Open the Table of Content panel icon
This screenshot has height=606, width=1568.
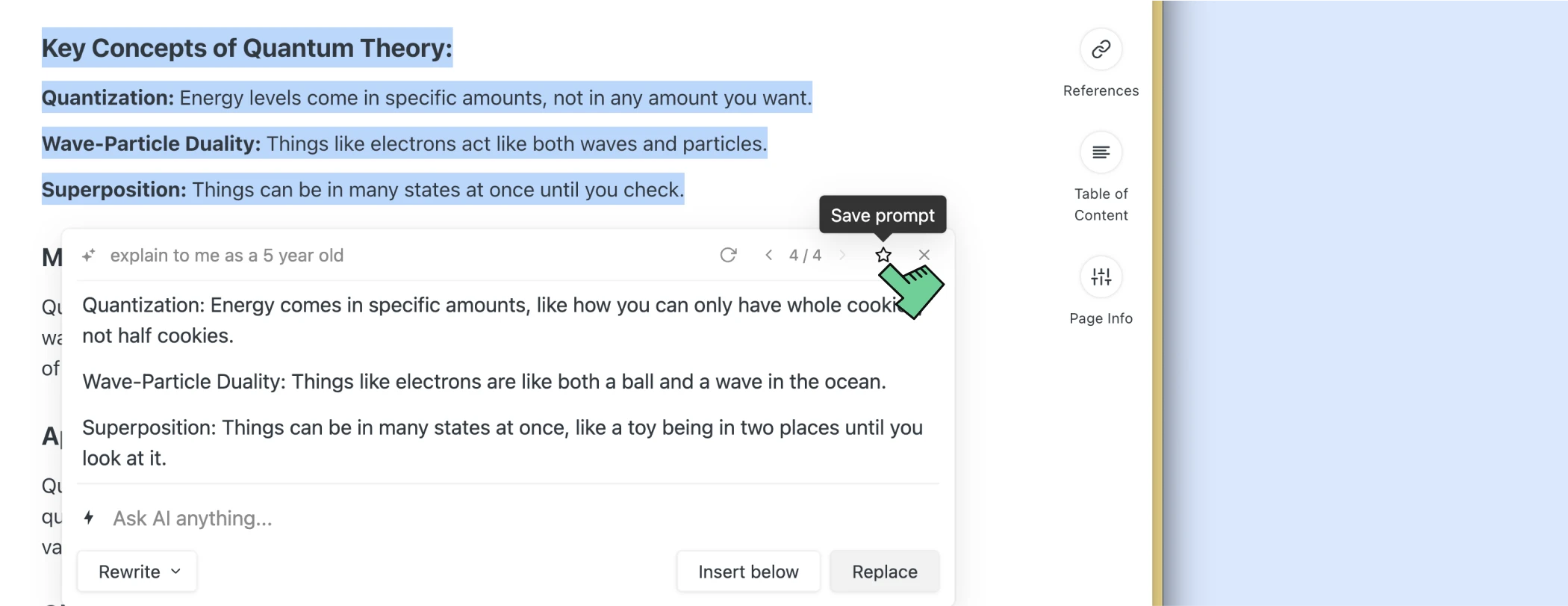(1101, 153)
